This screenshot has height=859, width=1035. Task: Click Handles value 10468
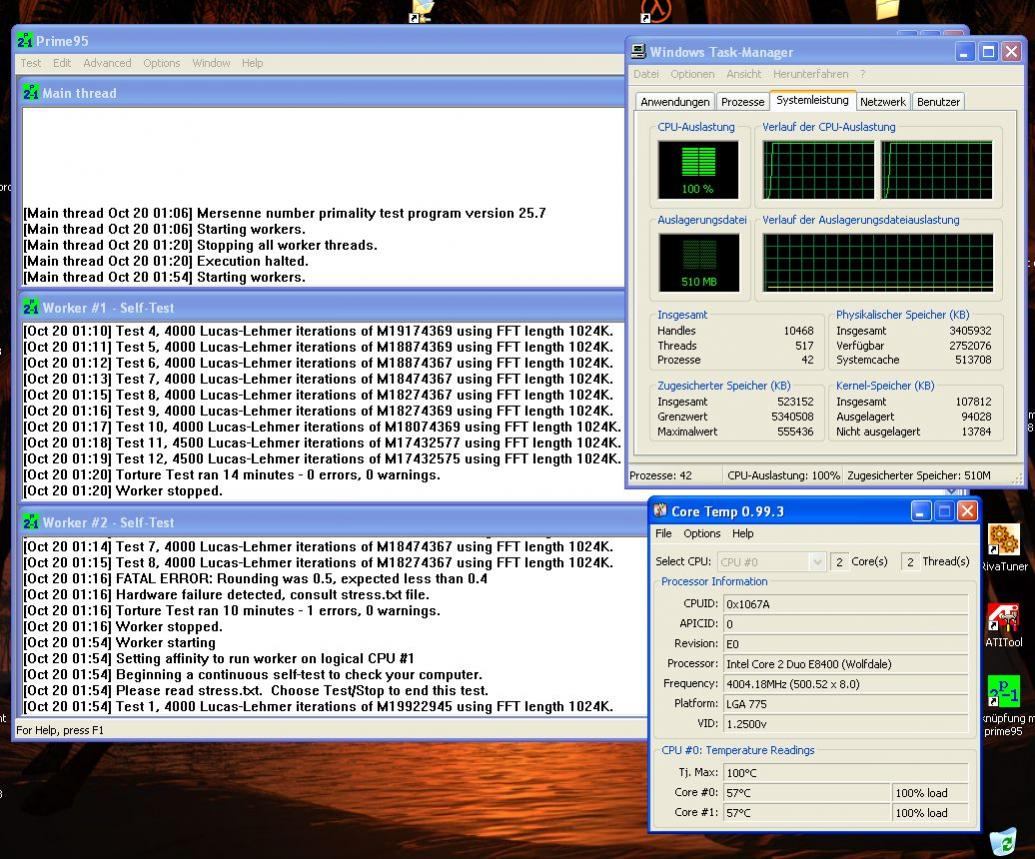coord(798,330)
